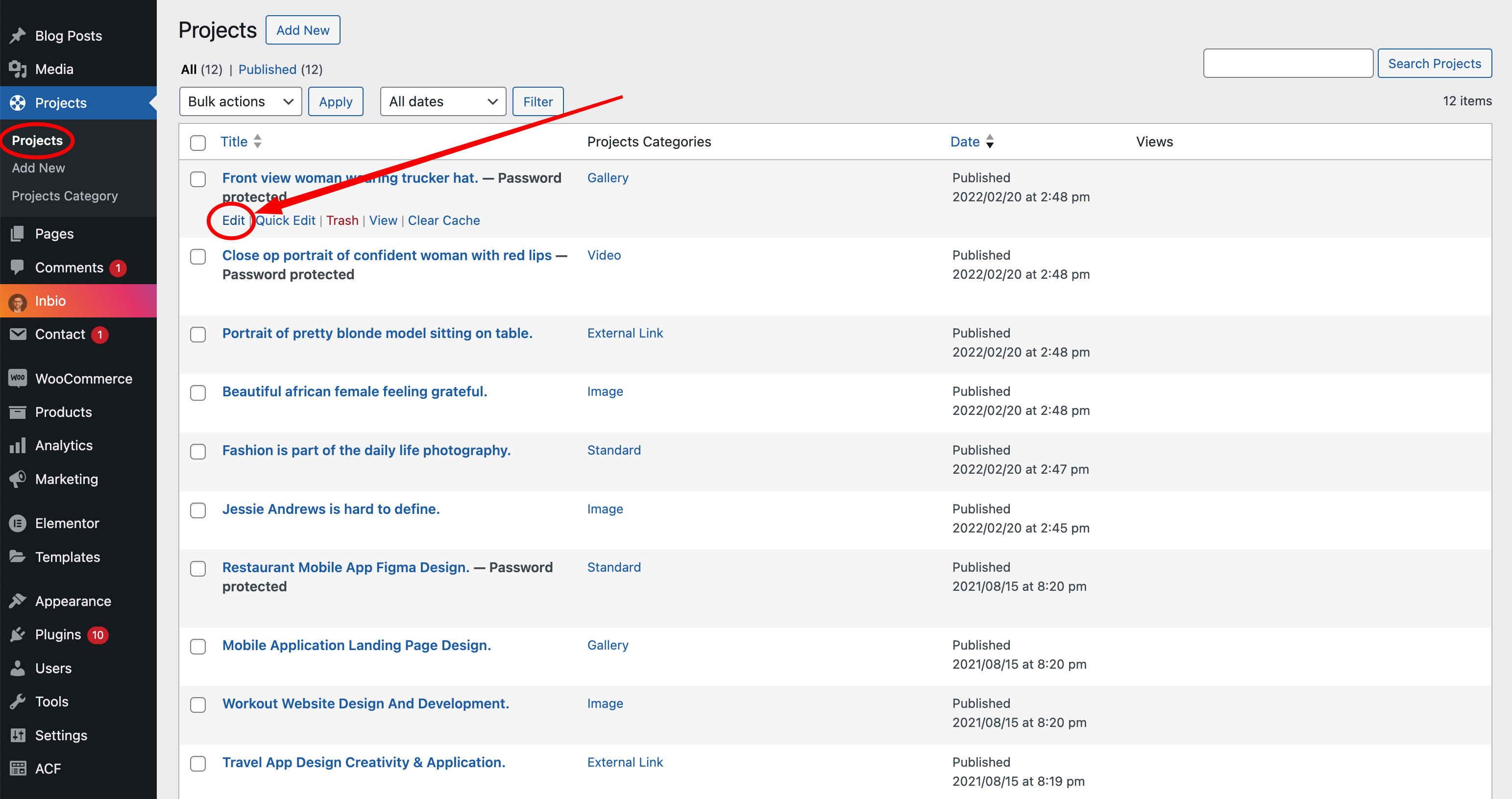The image size is (1512, 799).
Task: Click Quick Edit for the first project
Action: point(285,221)
